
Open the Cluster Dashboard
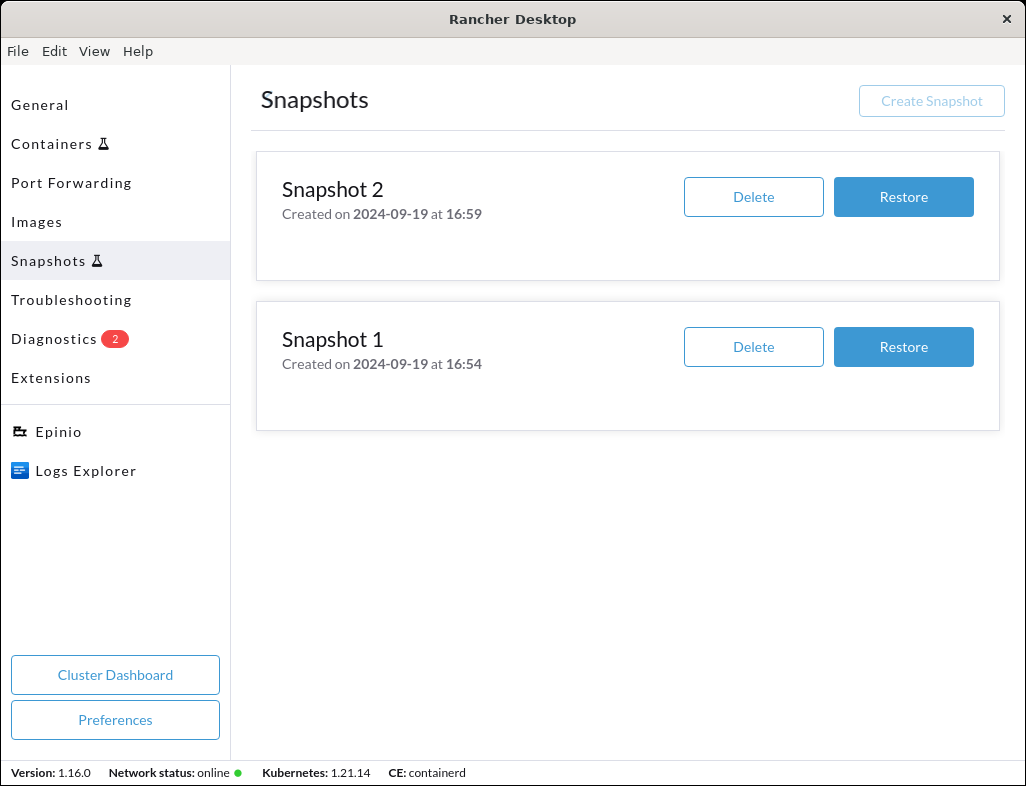pos(115,675)
